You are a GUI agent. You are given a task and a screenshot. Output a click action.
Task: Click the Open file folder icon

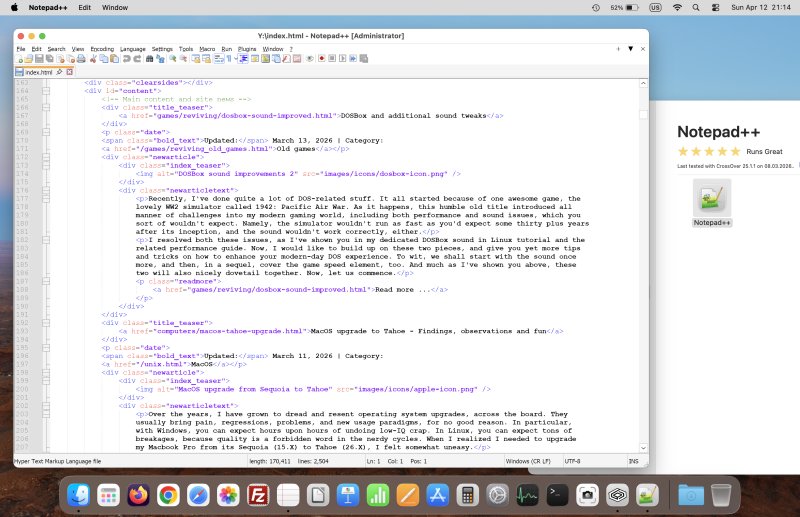point(28,59)
